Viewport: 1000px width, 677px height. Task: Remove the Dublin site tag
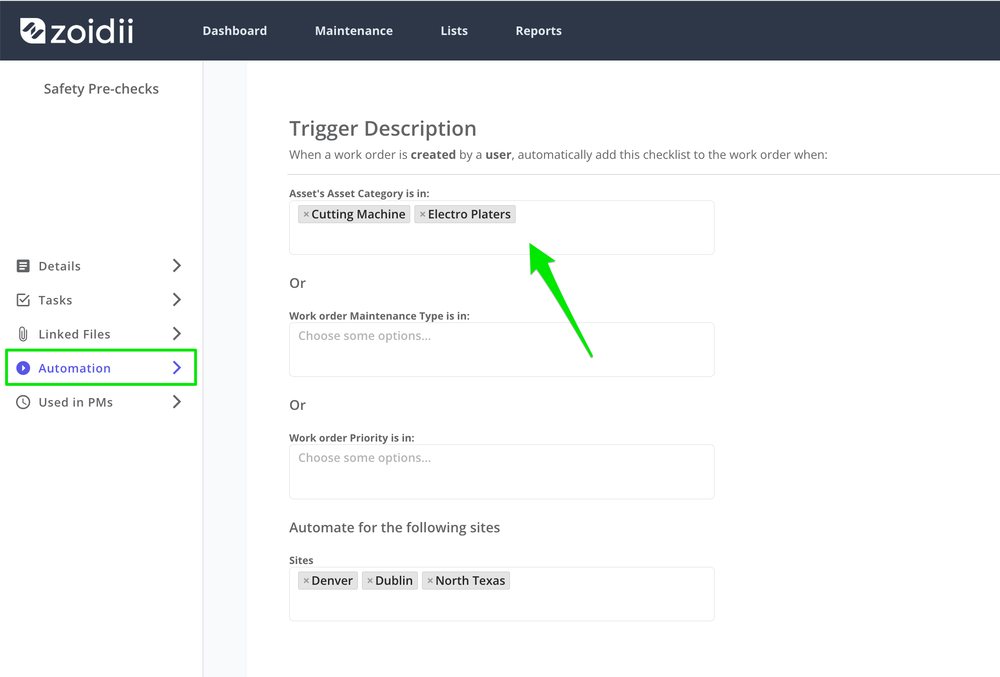coord(370,581)
